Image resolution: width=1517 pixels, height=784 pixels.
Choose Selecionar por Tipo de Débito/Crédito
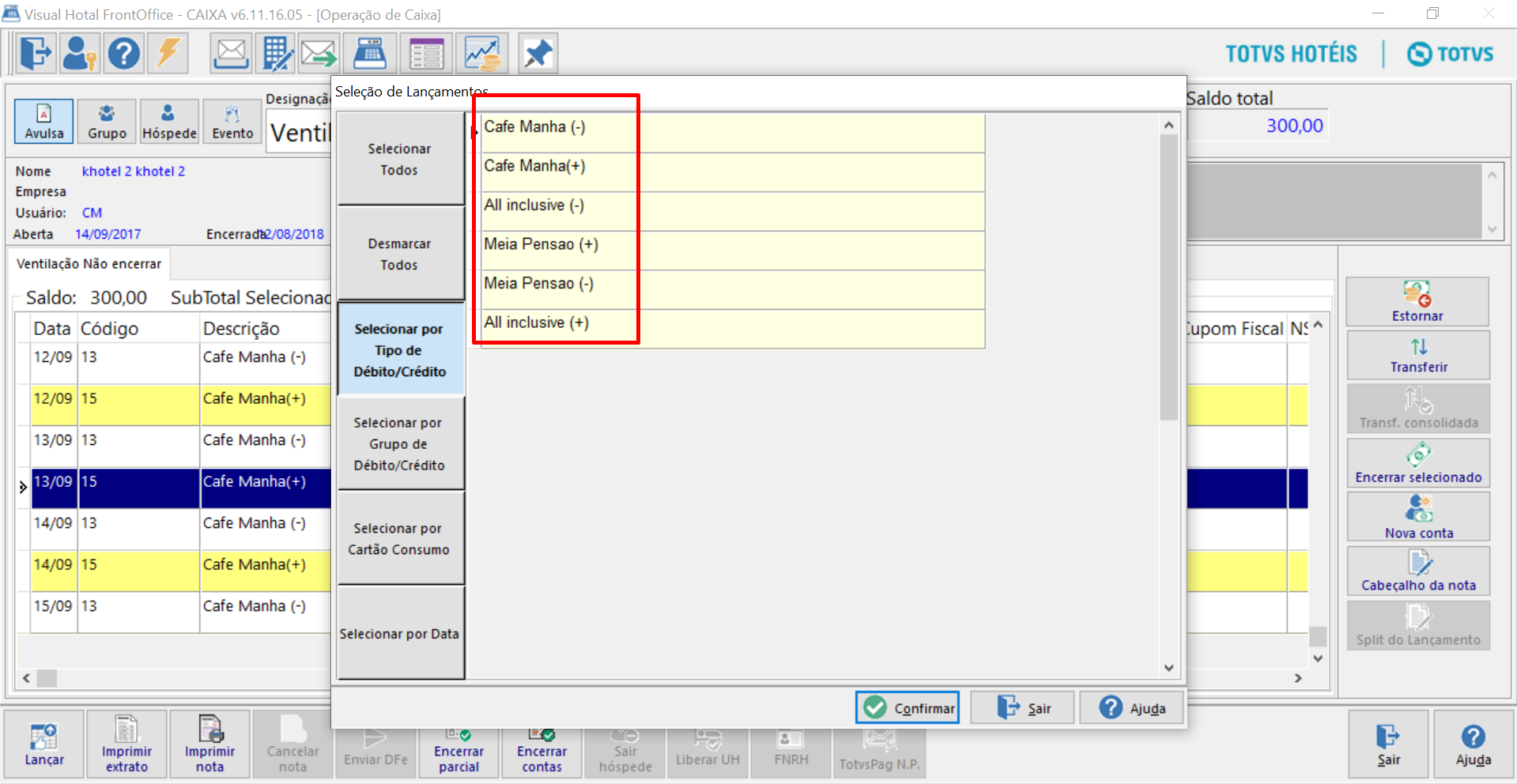pyautogui.click(x=400, y=349)
